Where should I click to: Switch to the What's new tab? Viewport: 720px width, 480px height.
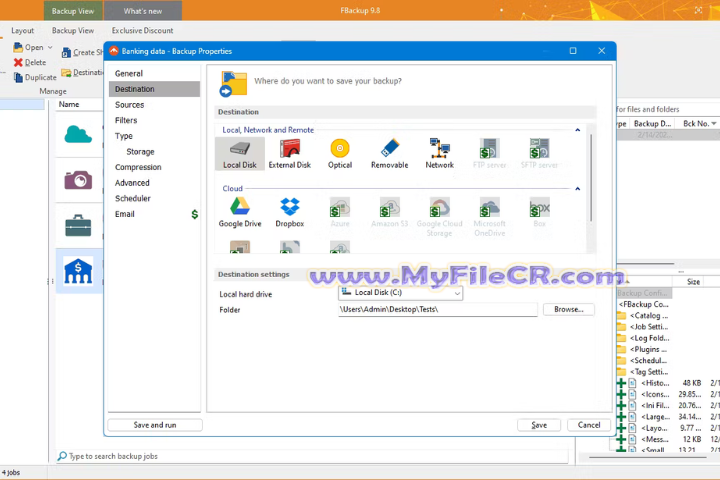(143, 11)
